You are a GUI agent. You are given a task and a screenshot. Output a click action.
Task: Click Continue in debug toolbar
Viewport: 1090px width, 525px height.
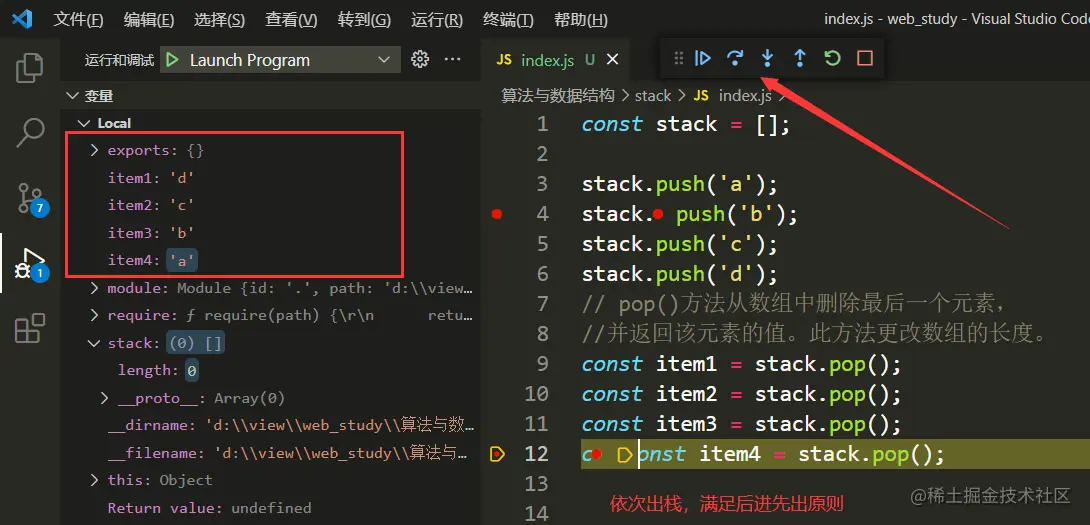click(703, 58)
